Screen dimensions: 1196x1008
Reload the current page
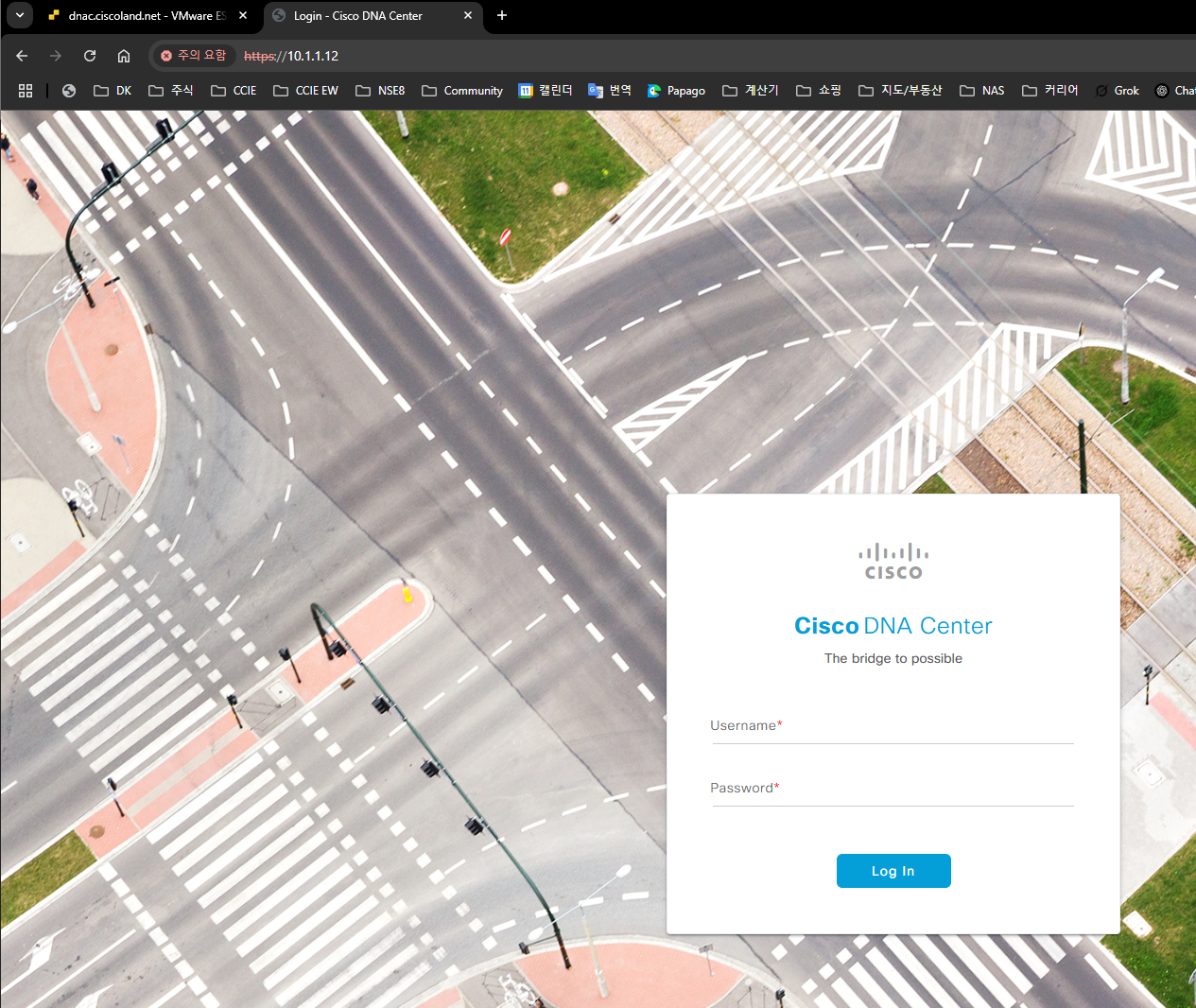(x=90, y=56)
